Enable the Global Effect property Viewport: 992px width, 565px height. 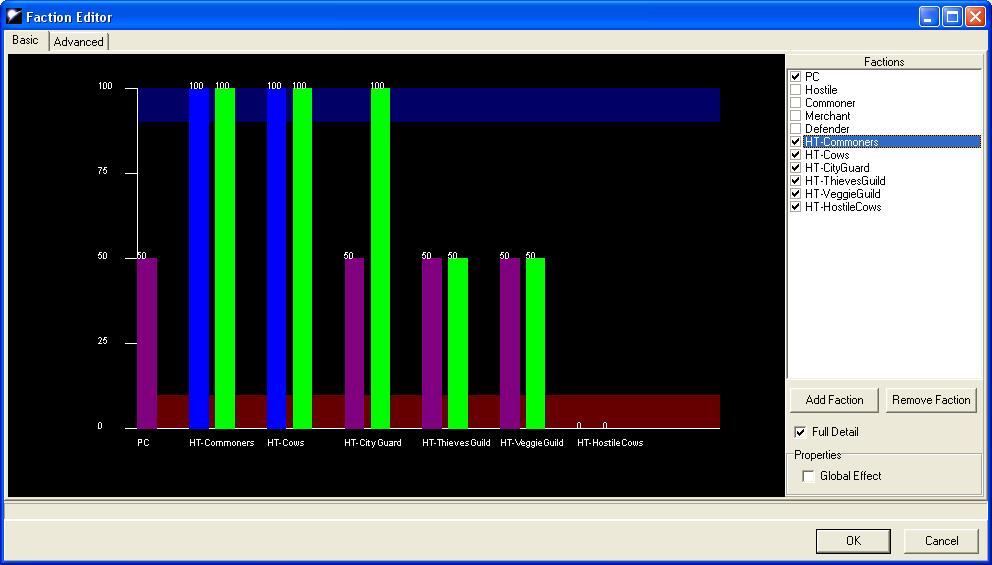click(x=808, y=476)
